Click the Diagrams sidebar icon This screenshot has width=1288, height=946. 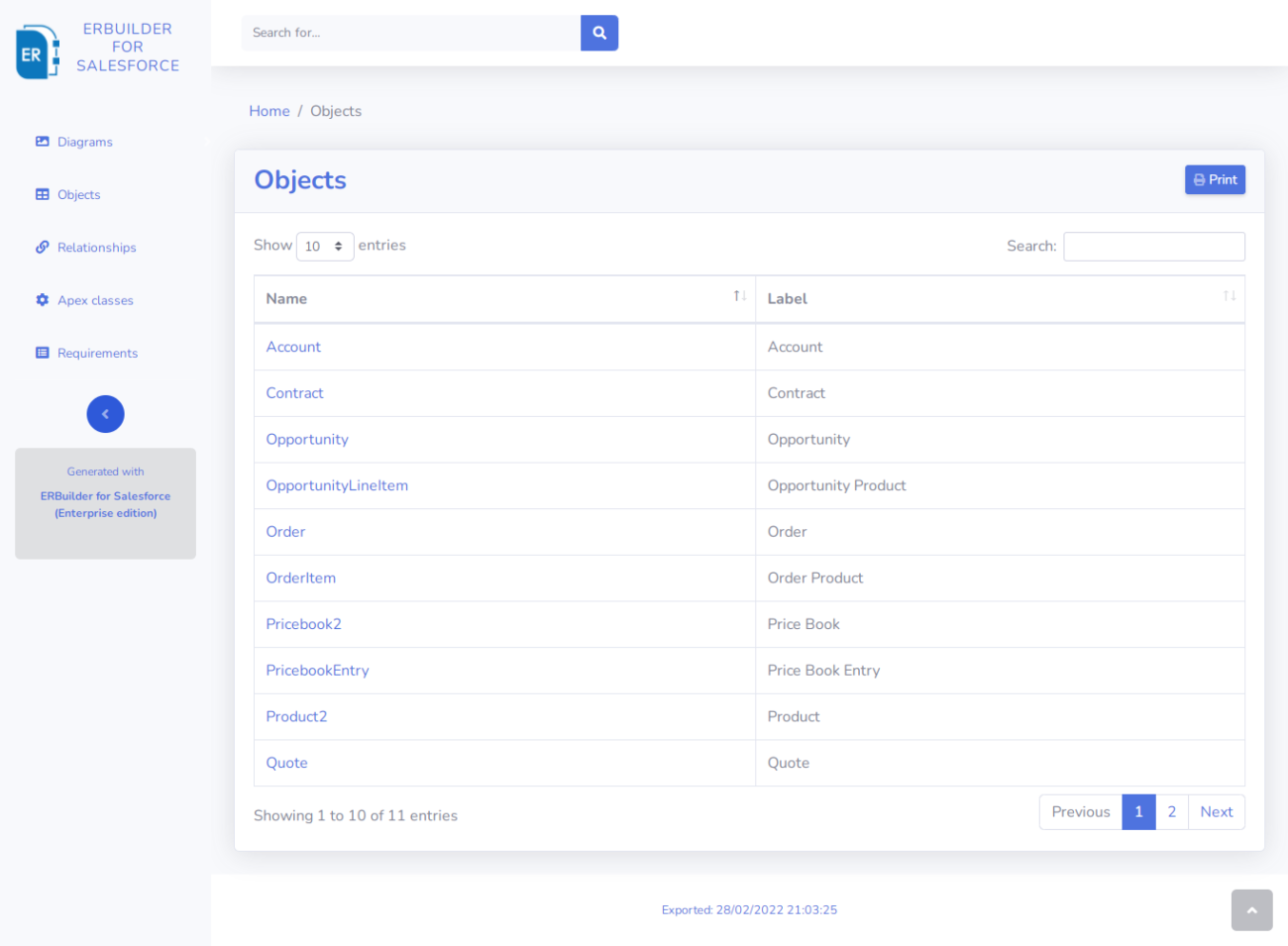41,142
